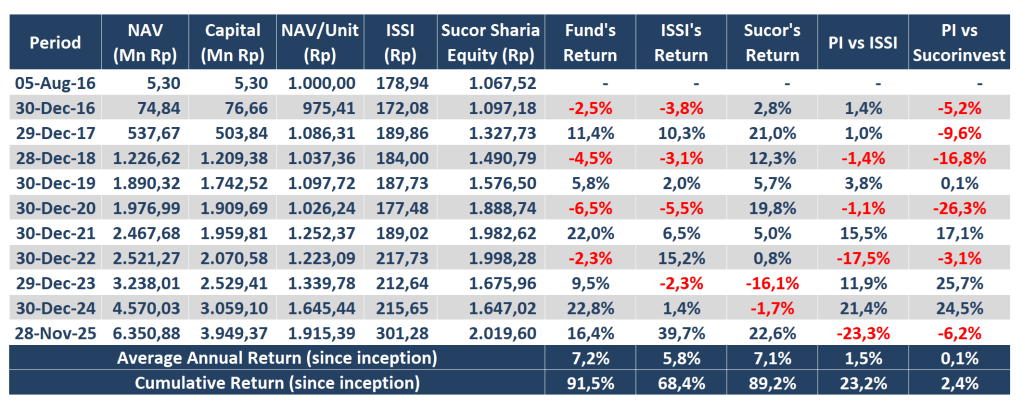1023x409 pixels.
Task: Click the Period column header
Action: click(x=56, y=43)
